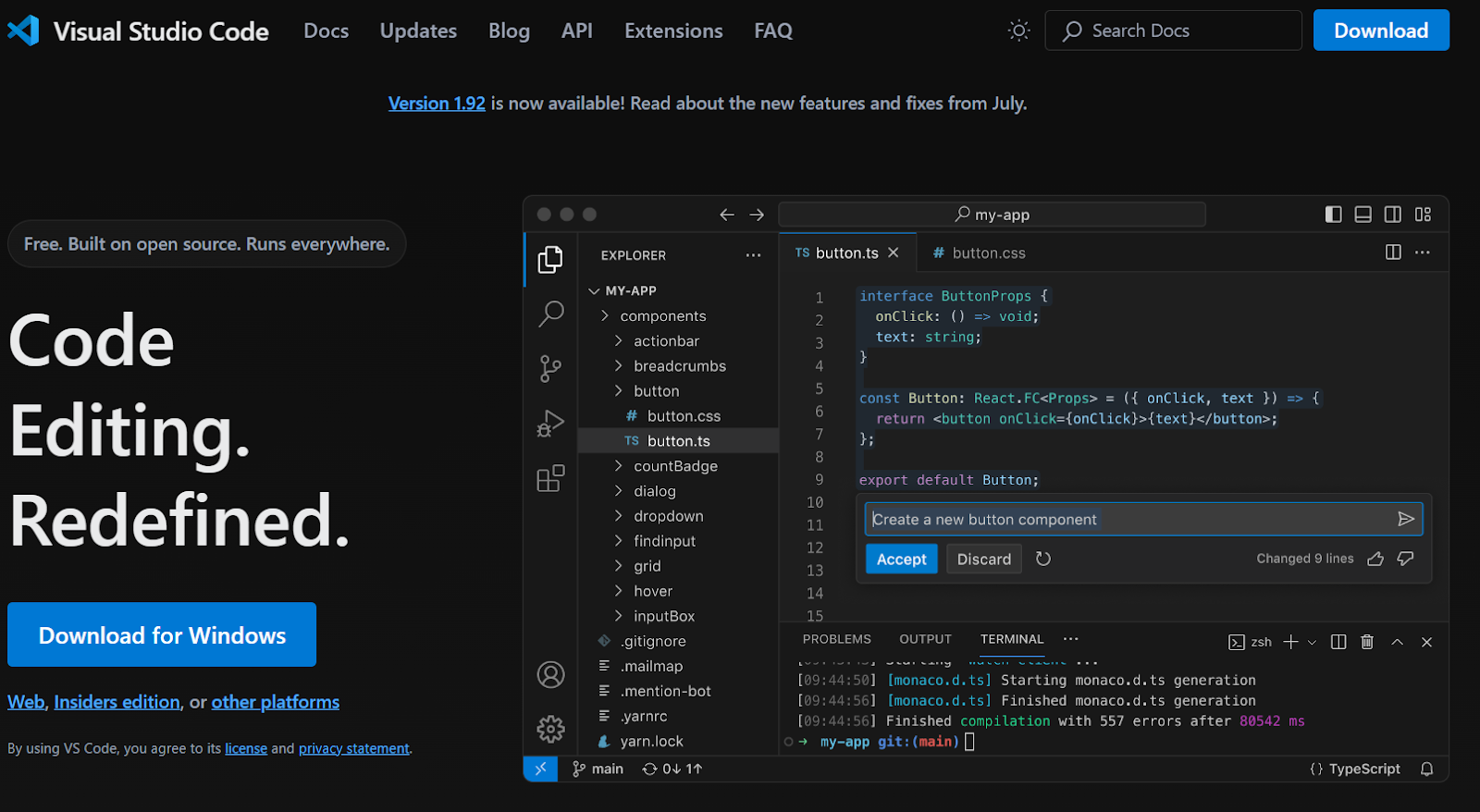Open Explorer views and more actions ellipsis

753,255
